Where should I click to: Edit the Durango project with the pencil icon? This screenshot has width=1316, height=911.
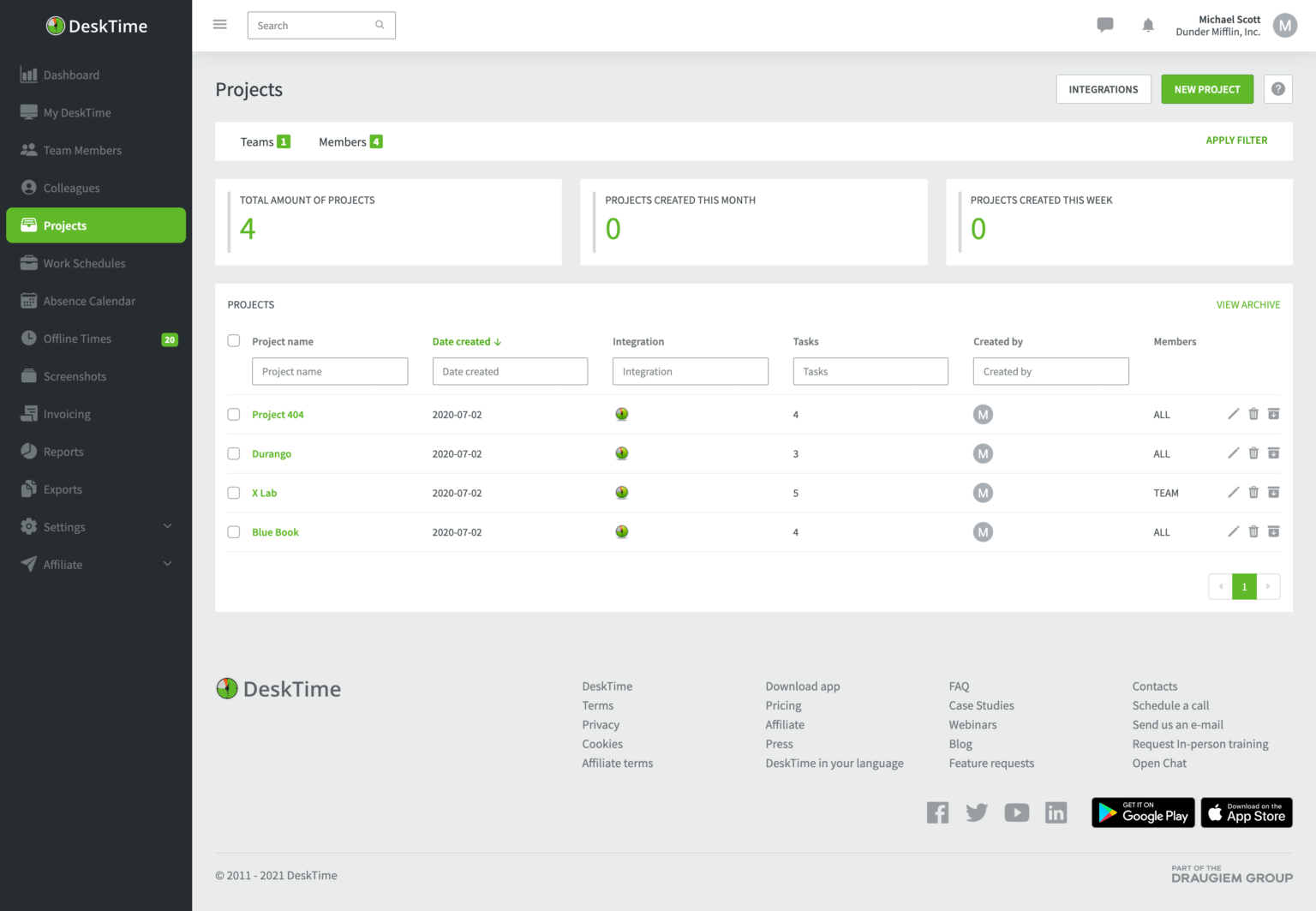[1233, 453]
